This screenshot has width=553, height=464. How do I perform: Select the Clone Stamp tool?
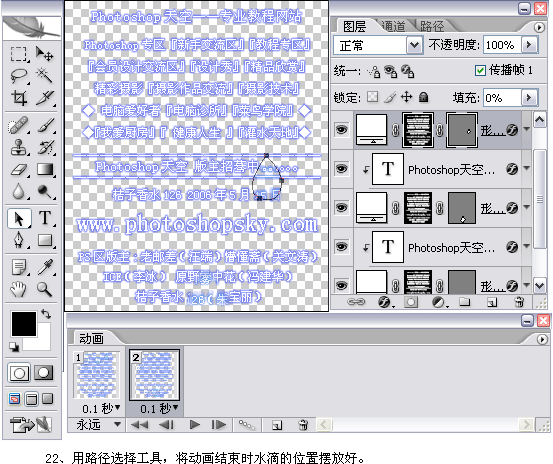(x=18, y=147)
